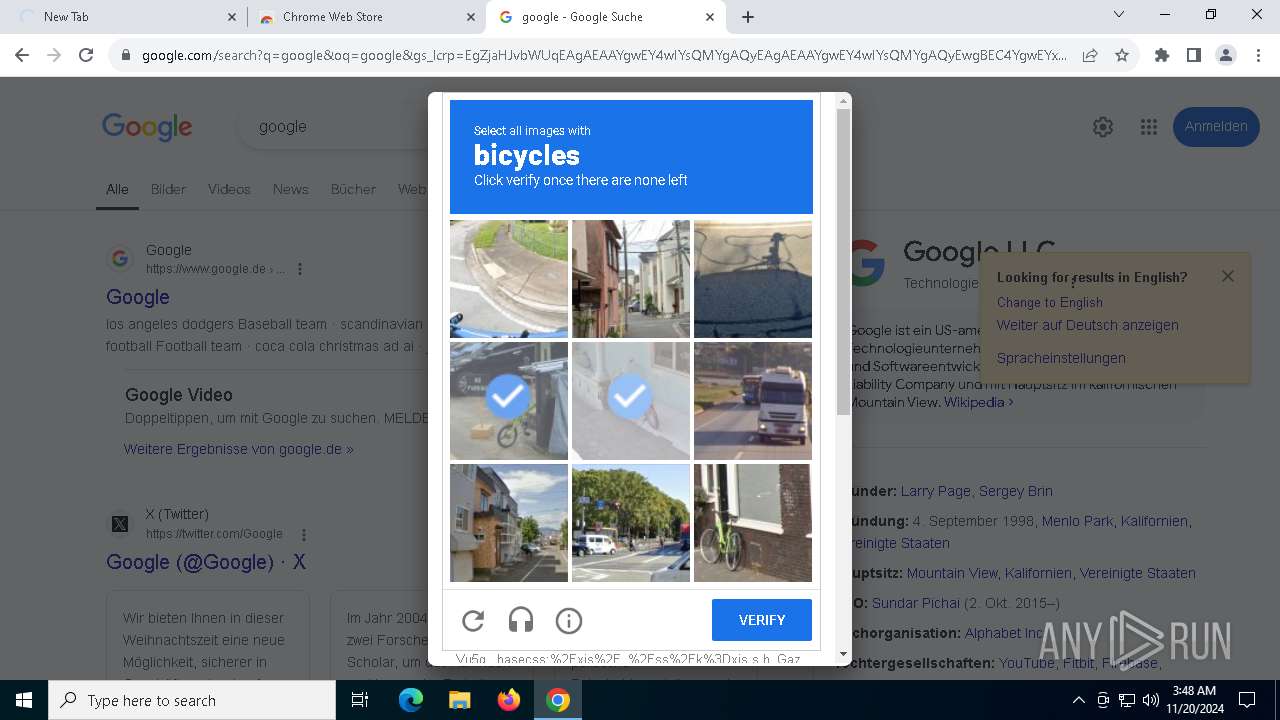
Task: Open captcha help info icon
Action: pos(569,621)
